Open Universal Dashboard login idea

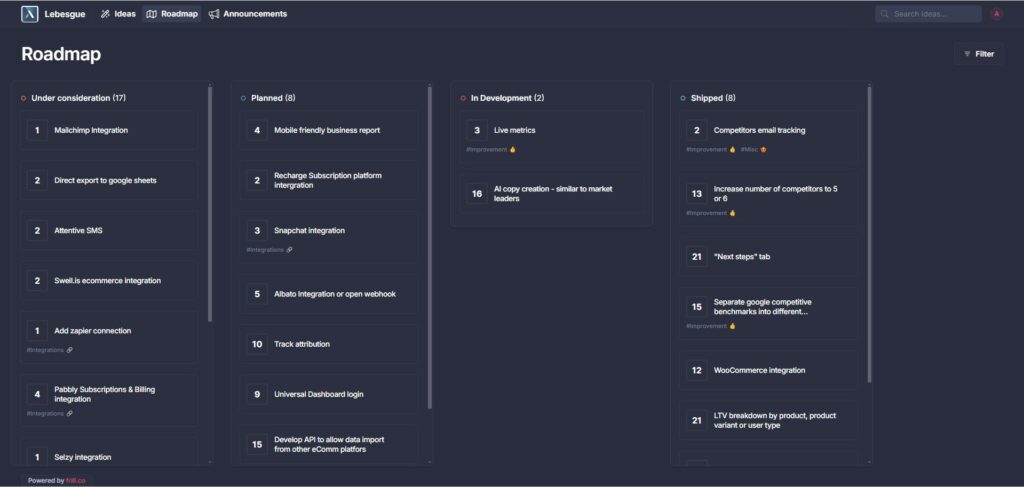(328, 394)
